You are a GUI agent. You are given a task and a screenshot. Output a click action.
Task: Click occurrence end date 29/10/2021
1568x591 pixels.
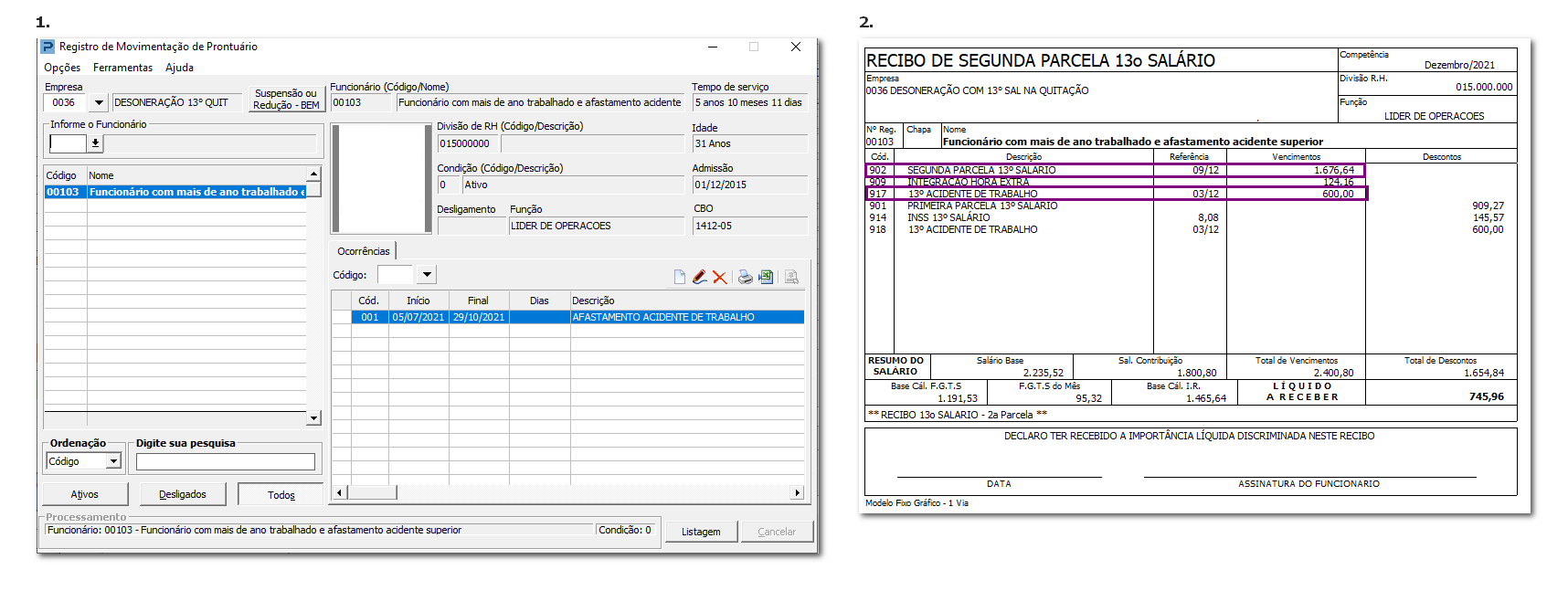click(479, 317)
